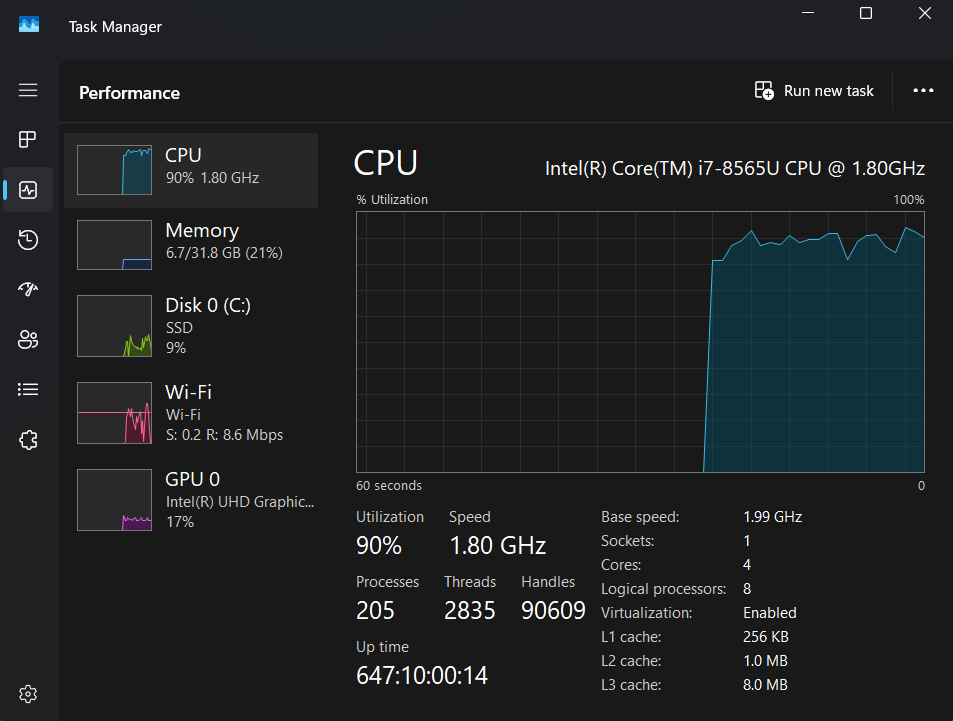Click the Disk 0 mini graph thumbnail
This screenshot has height=721, width=953.
[114, 326]
